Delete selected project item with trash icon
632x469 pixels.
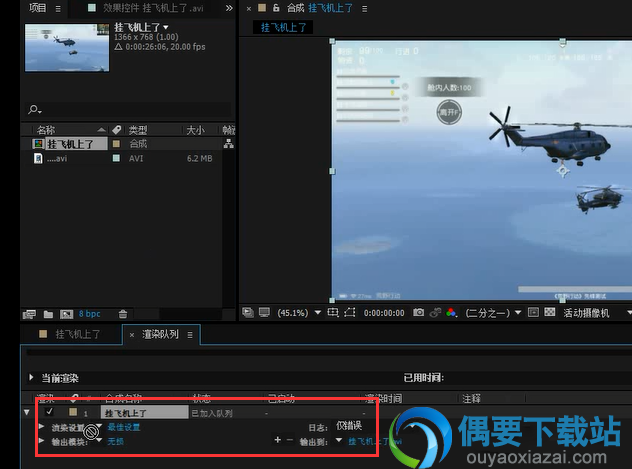pos(123,314)
